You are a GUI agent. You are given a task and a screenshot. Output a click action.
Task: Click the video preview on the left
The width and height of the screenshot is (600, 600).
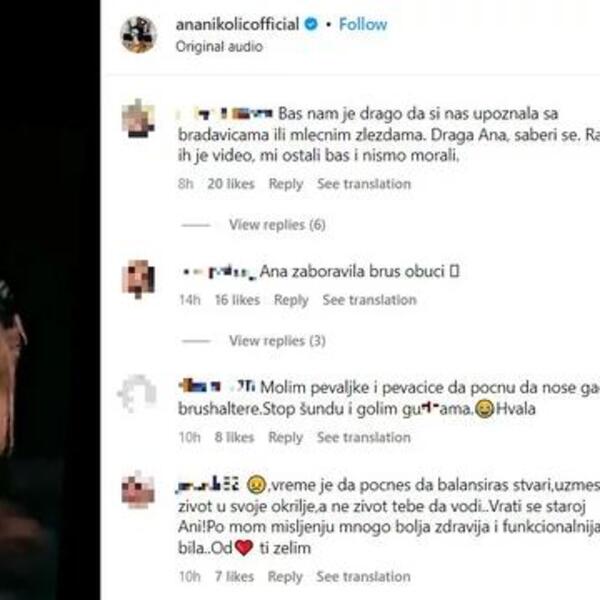(x=50, y=300)
